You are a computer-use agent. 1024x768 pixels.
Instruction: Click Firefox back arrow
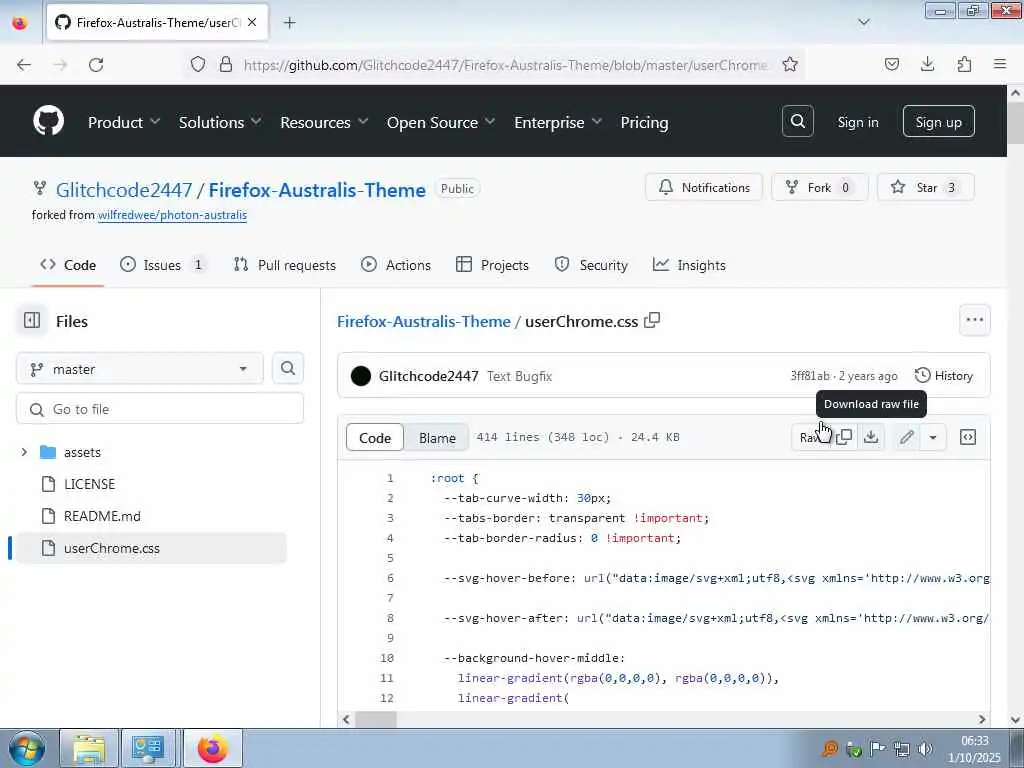pos(24,64)
